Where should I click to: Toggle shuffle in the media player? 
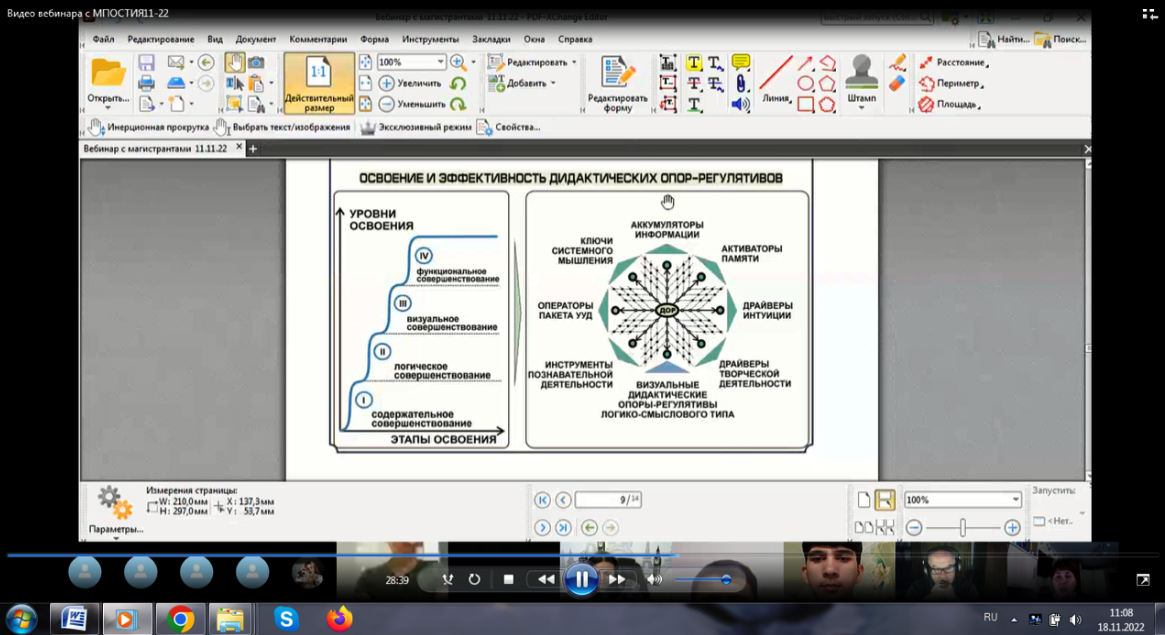click(x=447, y=579)
